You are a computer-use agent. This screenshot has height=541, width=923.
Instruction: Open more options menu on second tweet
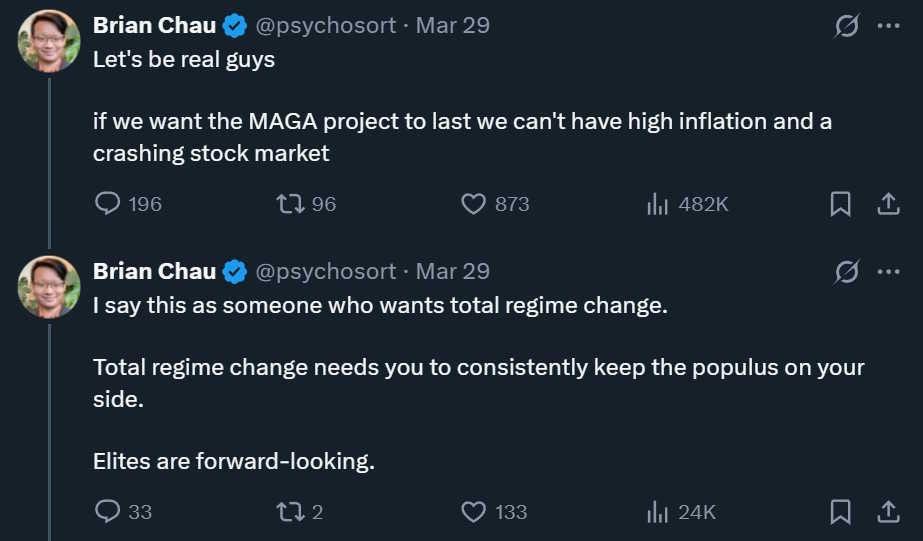point(888,272)
